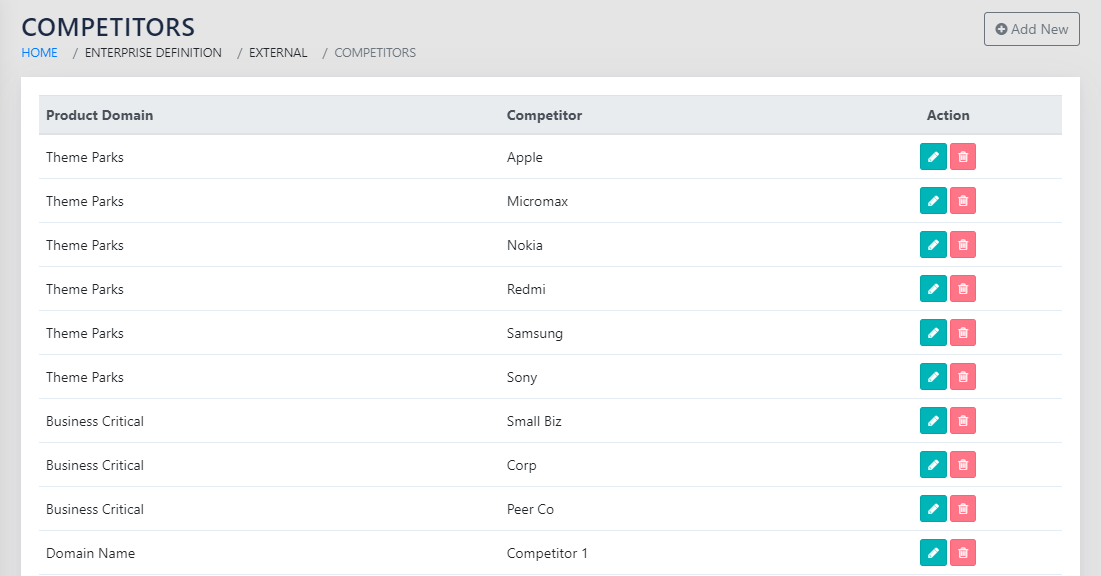Edit the Samsung competitor entry

933,333
